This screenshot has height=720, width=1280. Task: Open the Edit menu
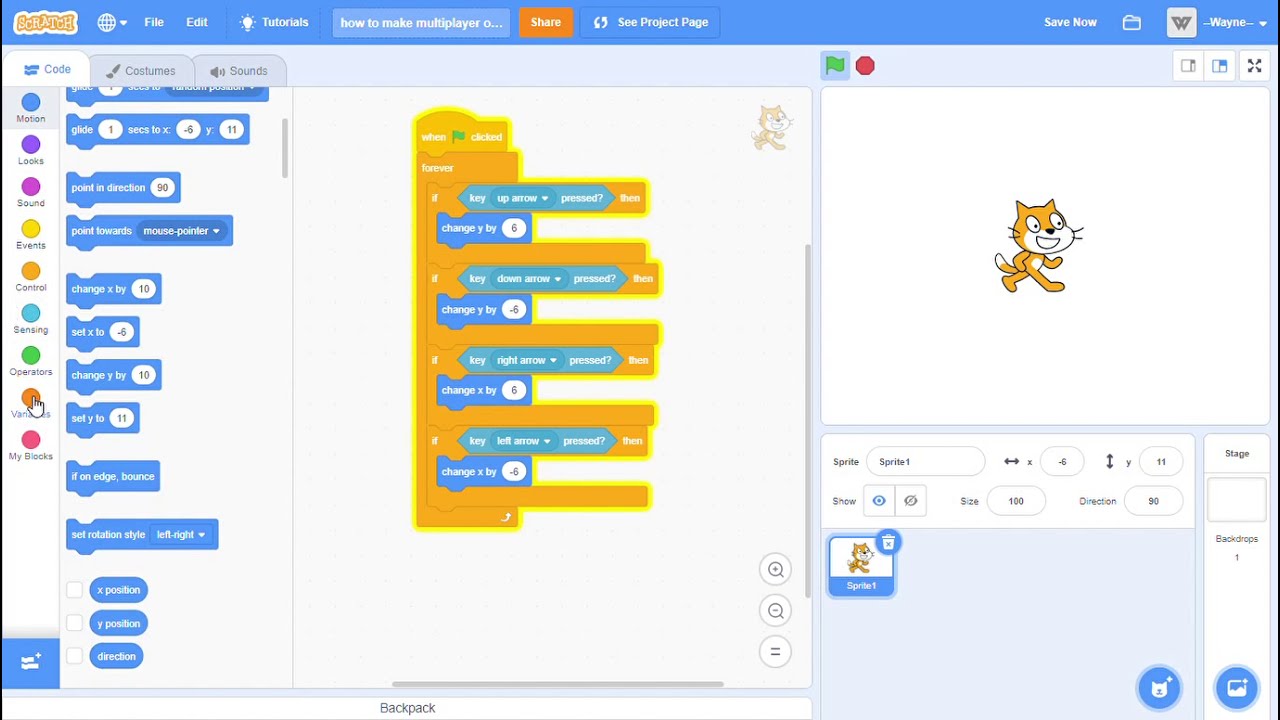(197, 22)
